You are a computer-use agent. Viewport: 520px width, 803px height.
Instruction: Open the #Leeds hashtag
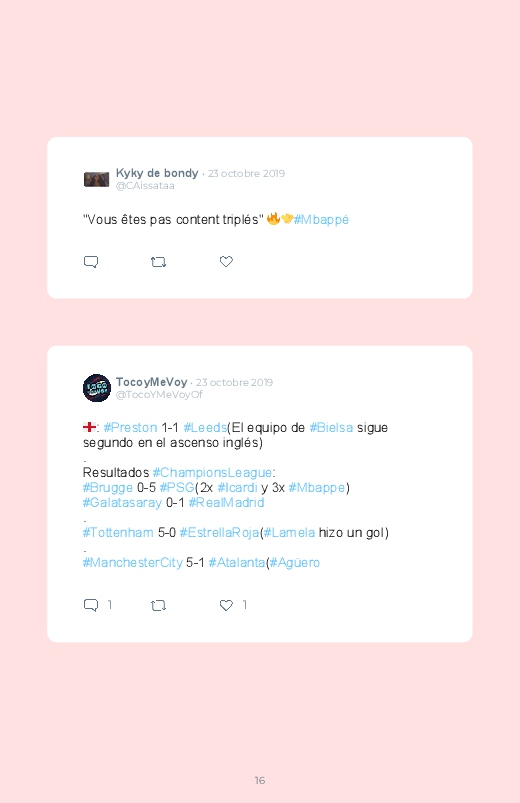click(205, 428)
